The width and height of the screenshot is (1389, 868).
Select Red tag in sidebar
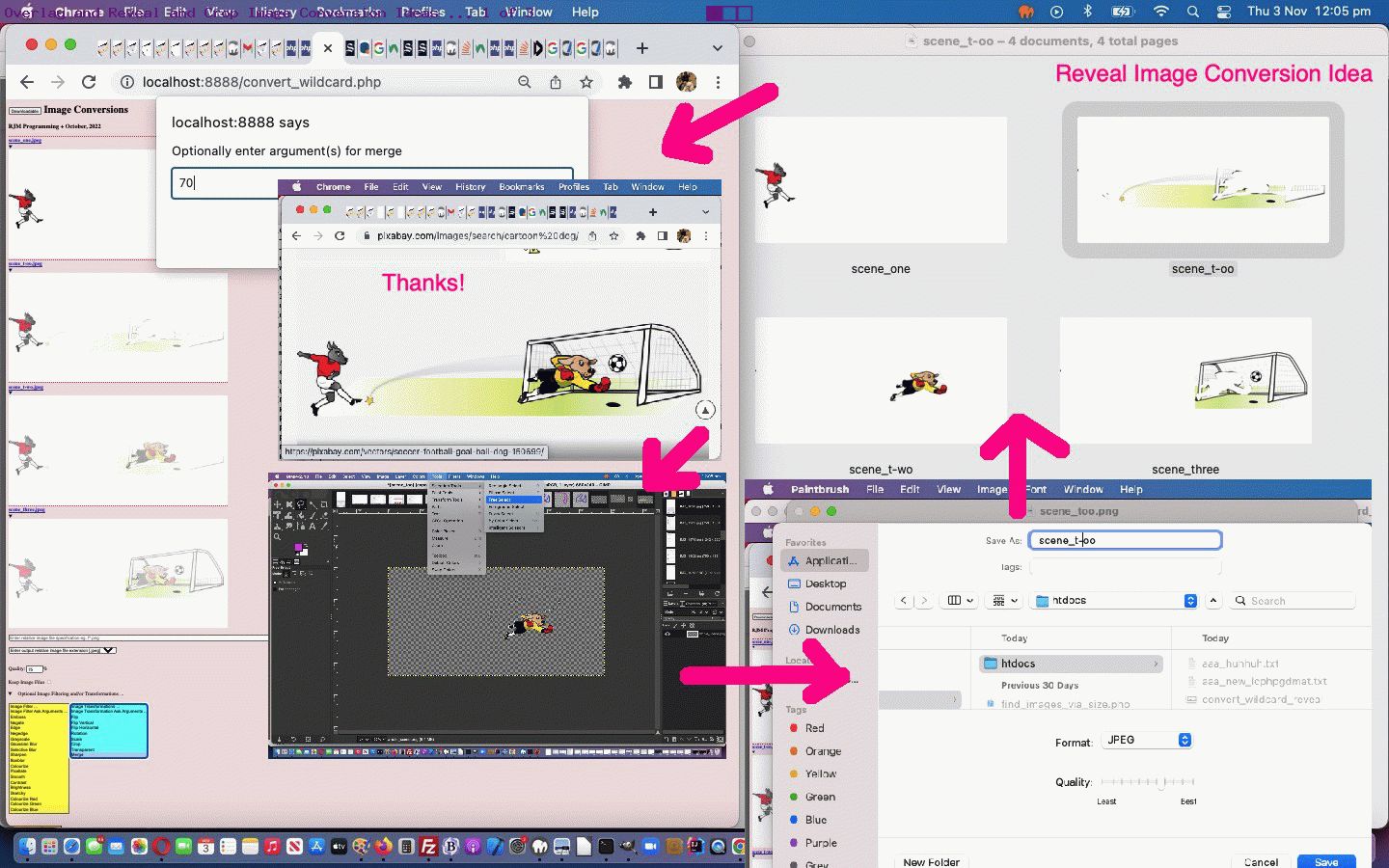(807, 728)
